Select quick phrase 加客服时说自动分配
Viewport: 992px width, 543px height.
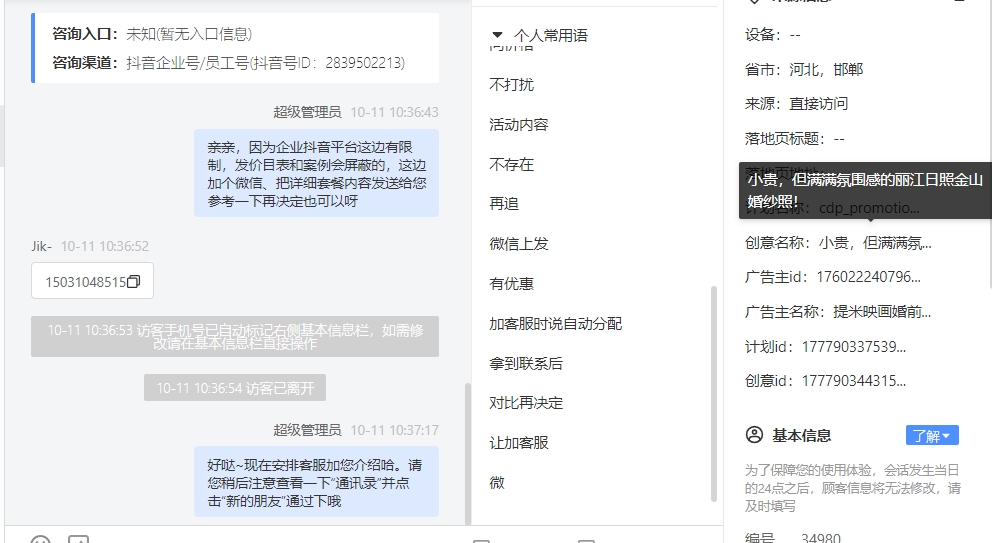(x=555, y=323)
